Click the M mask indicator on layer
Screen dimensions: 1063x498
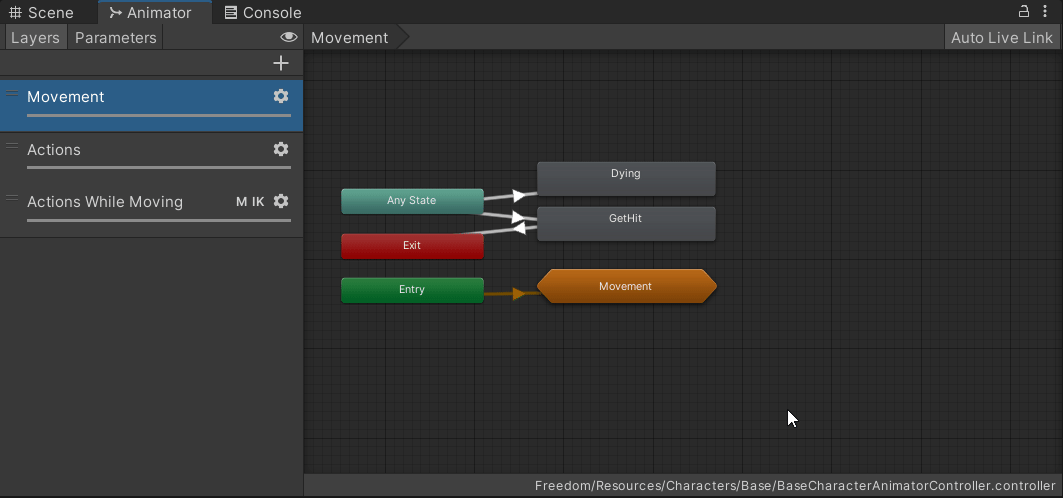click(241, 202)
